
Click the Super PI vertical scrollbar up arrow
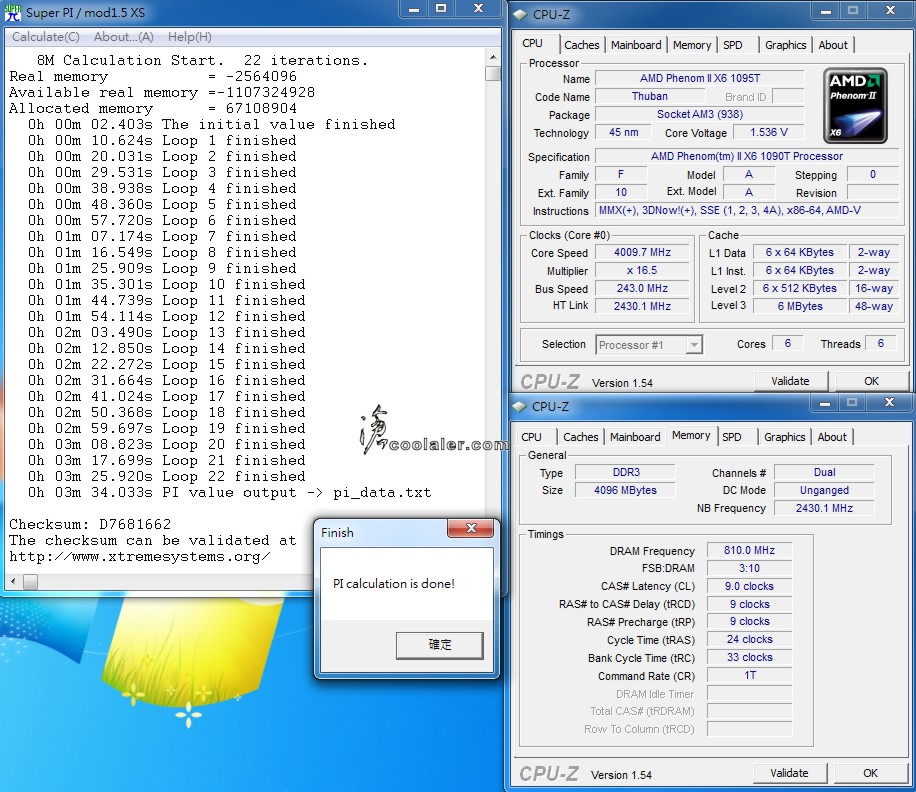point(492,57)
